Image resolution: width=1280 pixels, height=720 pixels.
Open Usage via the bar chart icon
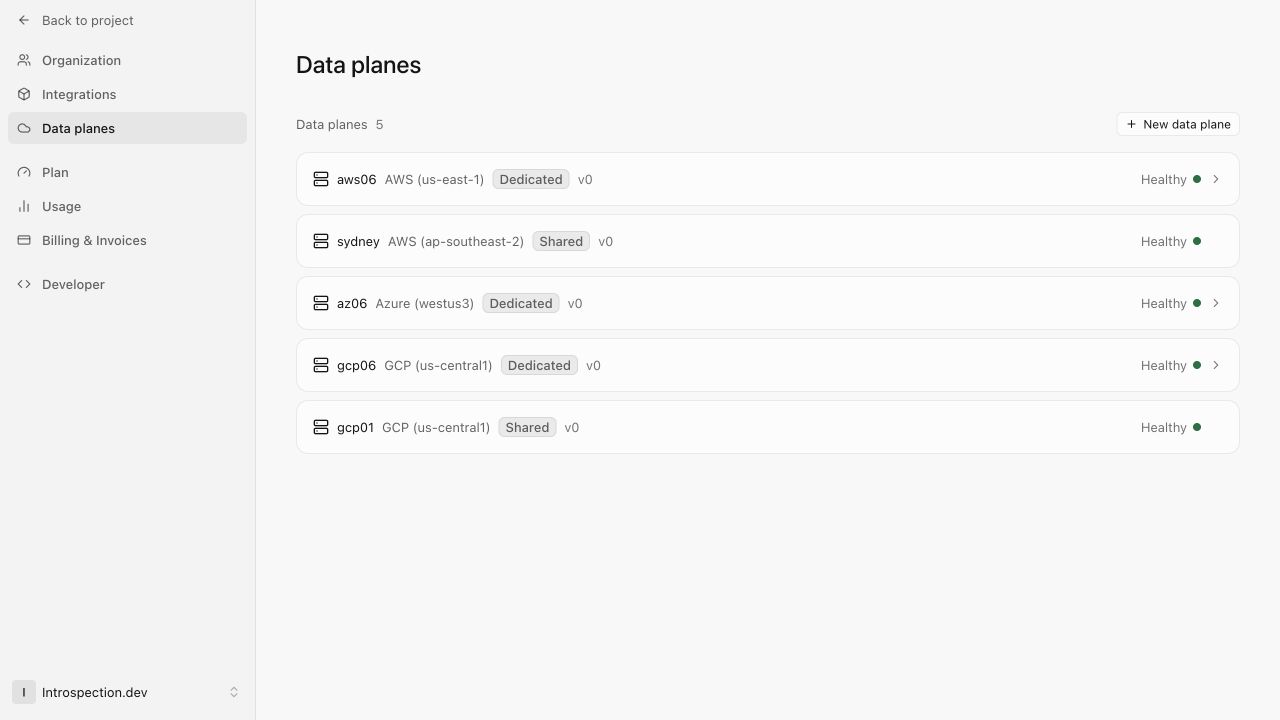[x=24, y=206]
